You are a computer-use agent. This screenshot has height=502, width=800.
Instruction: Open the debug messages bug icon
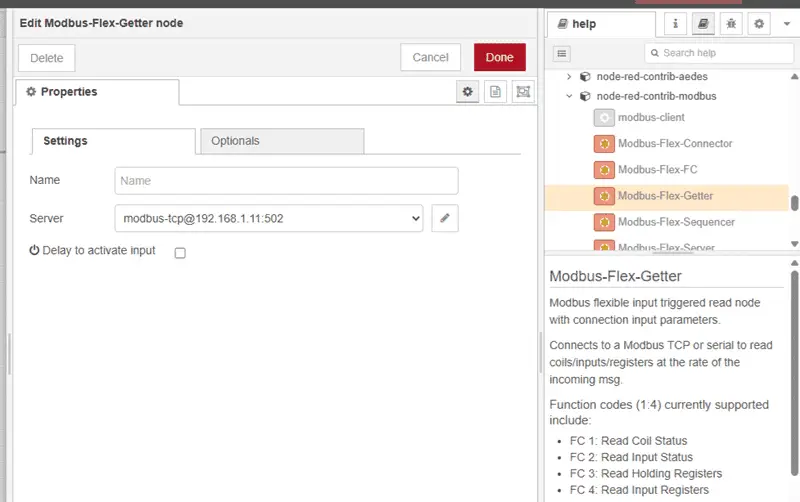click(x=731, y=23)
